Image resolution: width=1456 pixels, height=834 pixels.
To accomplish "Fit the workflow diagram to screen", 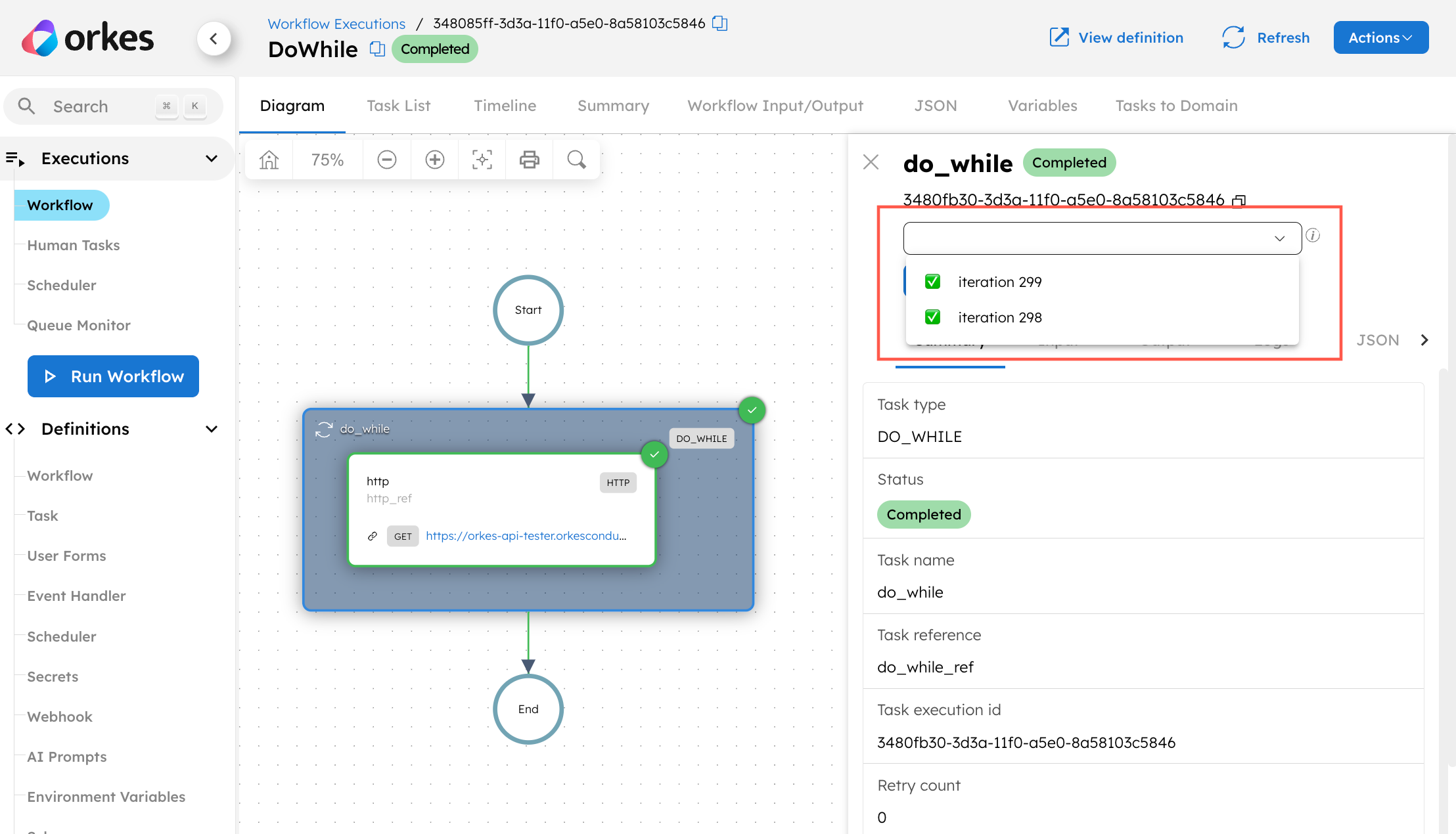I will [482, 159].
